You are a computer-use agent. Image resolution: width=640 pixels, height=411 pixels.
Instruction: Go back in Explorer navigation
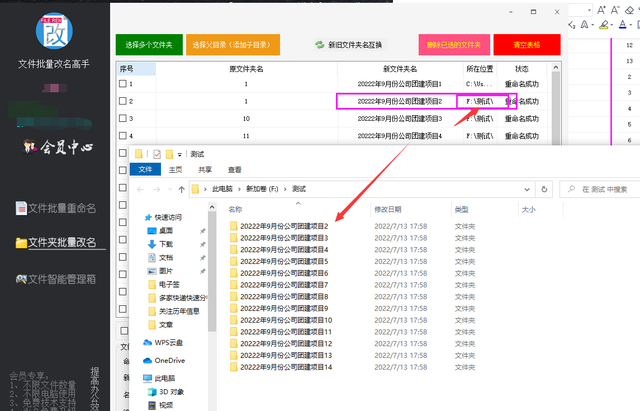[x=140, y=189]
